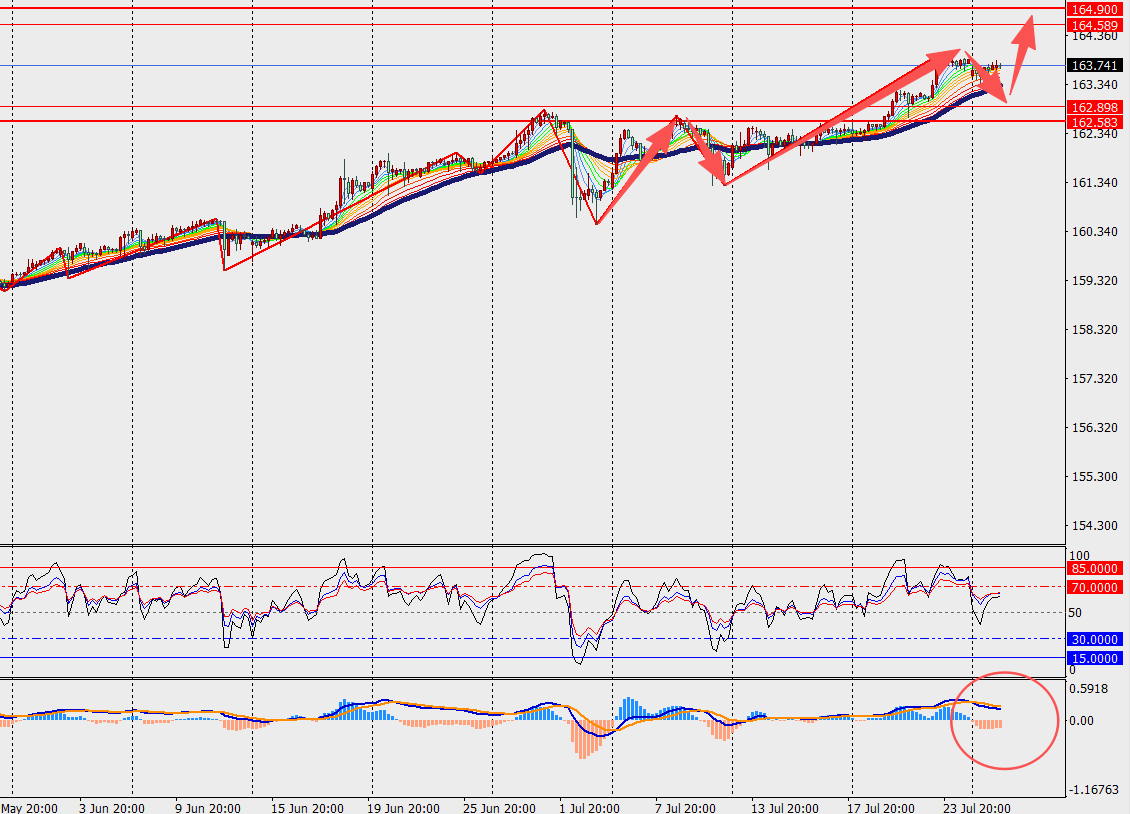Image resolution: width=1130 pixels, height=814 pixels.
Task: Select the upward forecast arrow at top right
Action: (x=1023, y=55)
